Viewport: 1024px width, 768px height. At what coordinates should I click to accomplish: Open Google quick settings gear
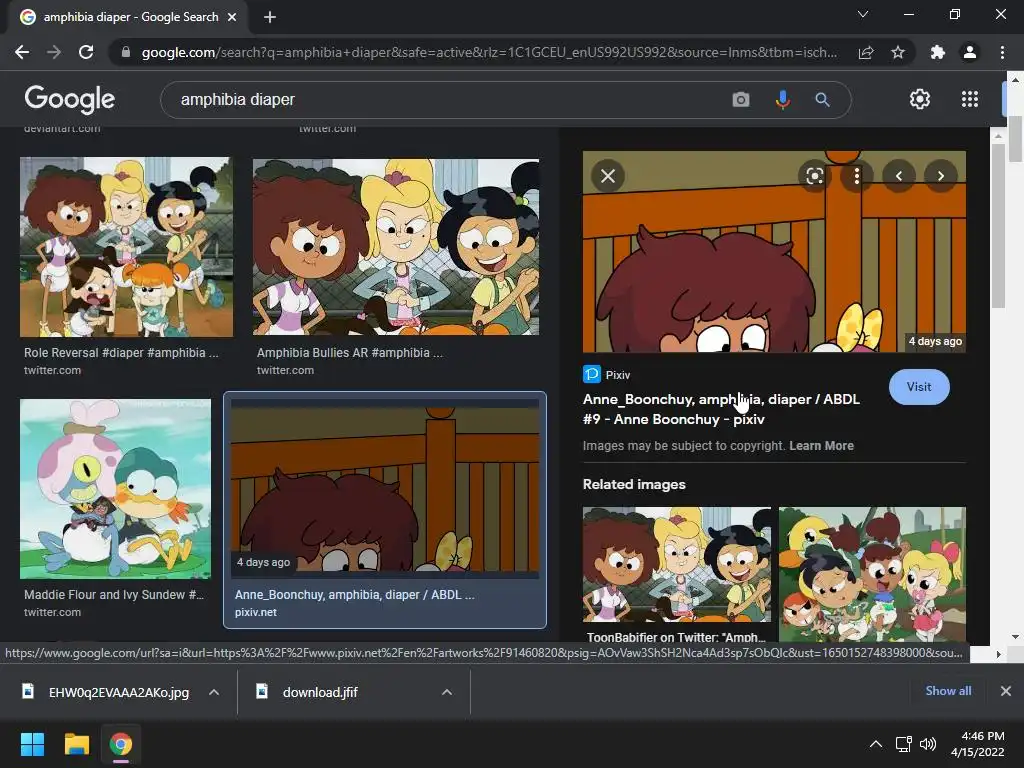point(920,99)
